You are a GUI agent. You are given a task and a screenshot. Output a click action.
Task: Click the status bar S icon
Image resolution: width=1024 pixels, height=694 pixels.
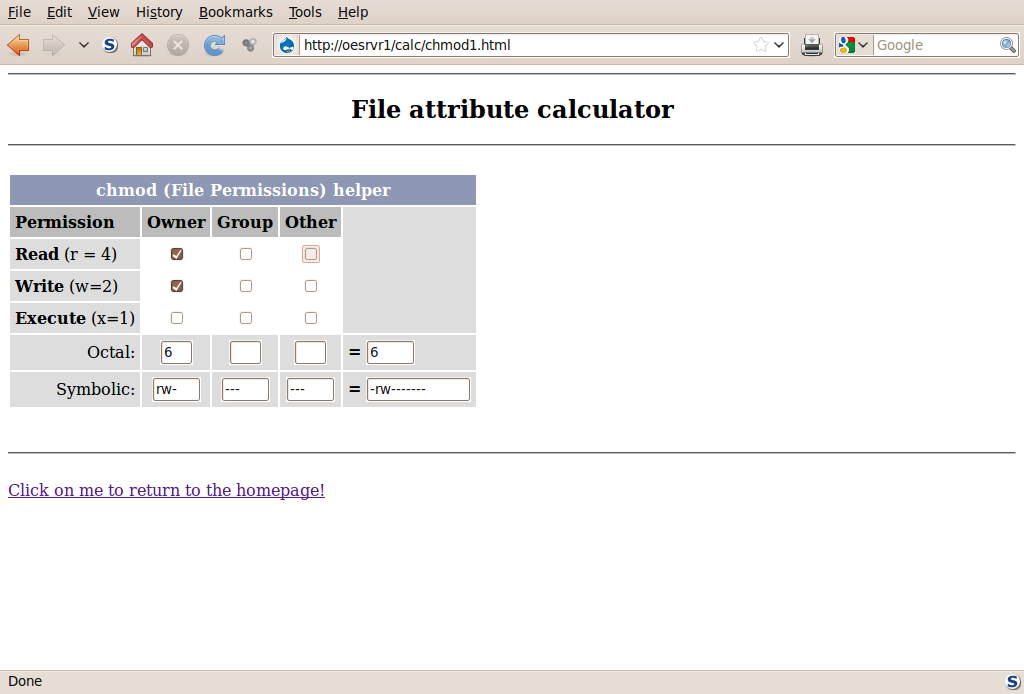tap(1012, 681)
